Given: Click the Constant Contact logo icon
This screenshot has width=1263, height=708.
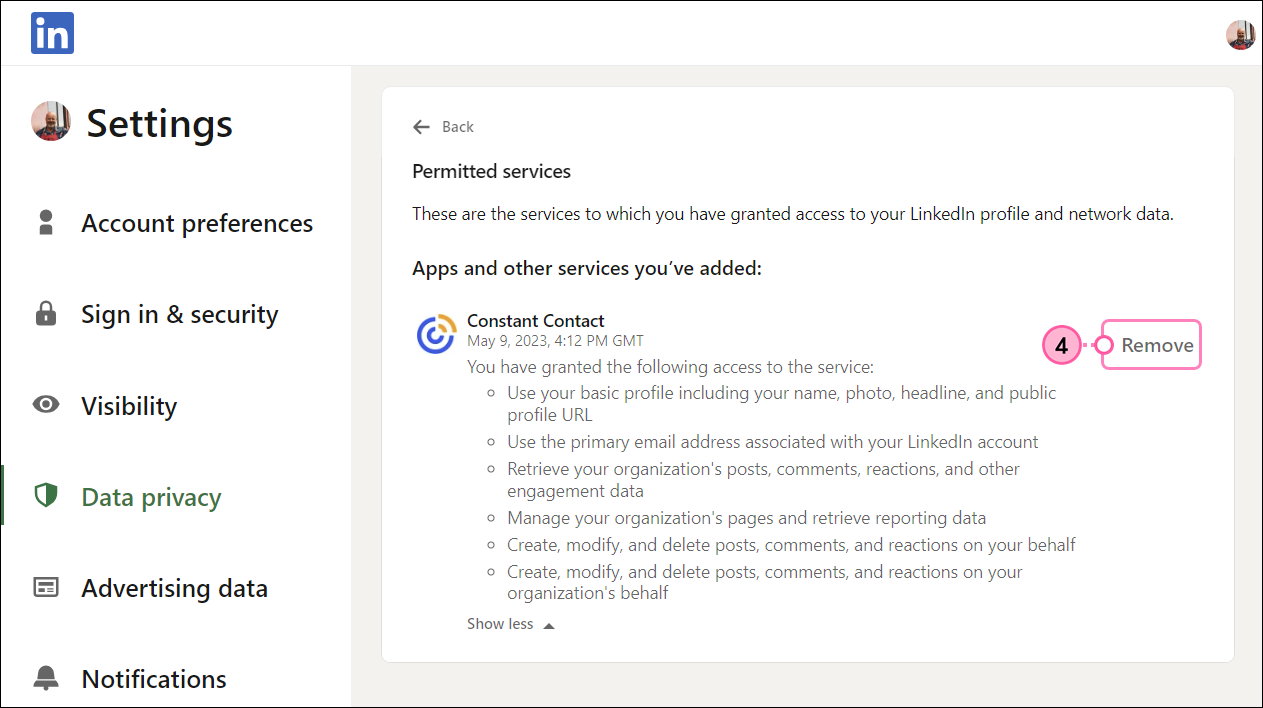Looking at the screenshot, I should pos(436,335).
